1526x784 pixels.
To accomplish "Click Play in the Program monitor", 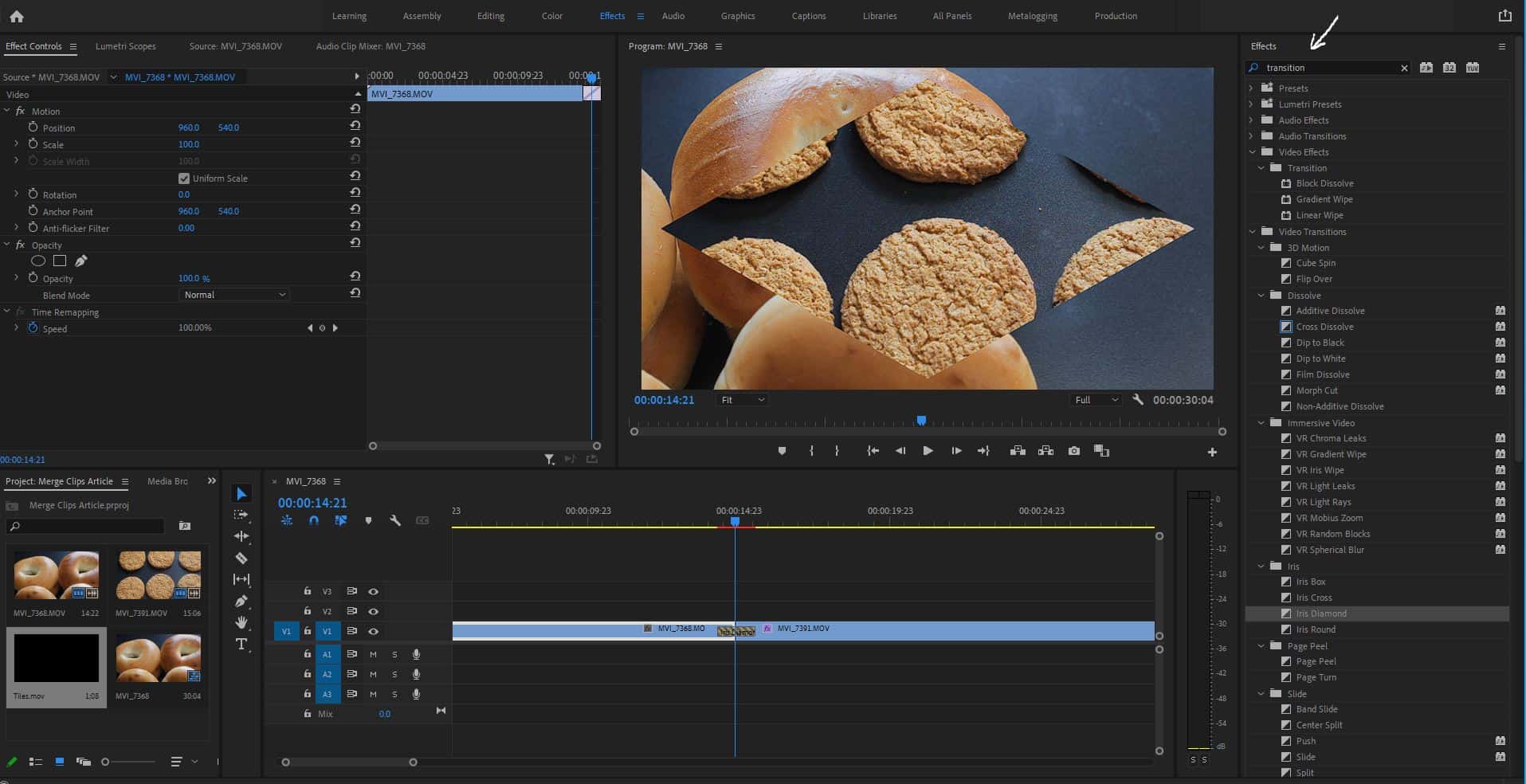I will [x=927, y=451].
